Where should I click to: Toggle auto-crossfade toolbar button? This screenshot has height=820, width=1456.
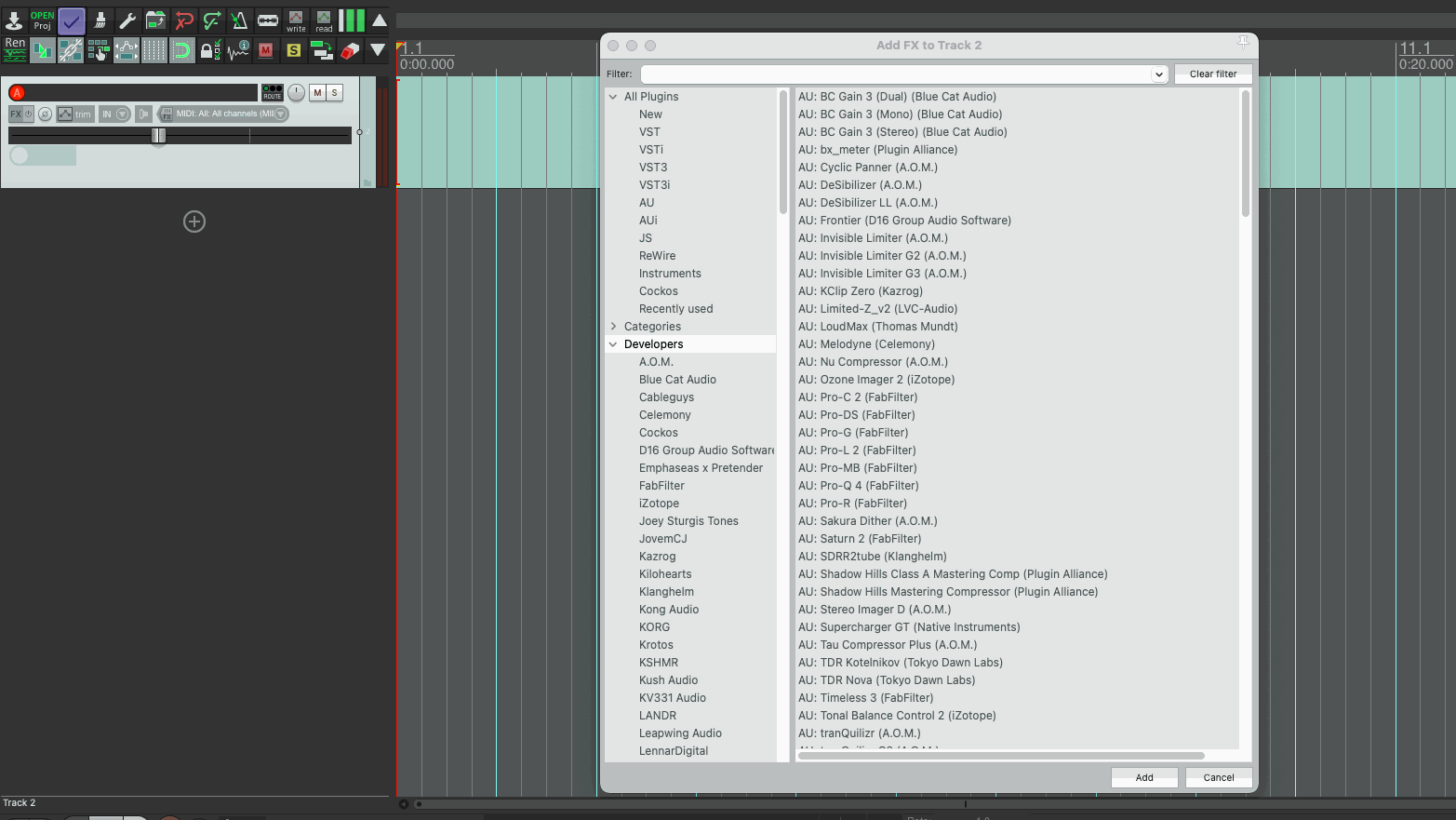pyautogui.click(x=43, y=49)
